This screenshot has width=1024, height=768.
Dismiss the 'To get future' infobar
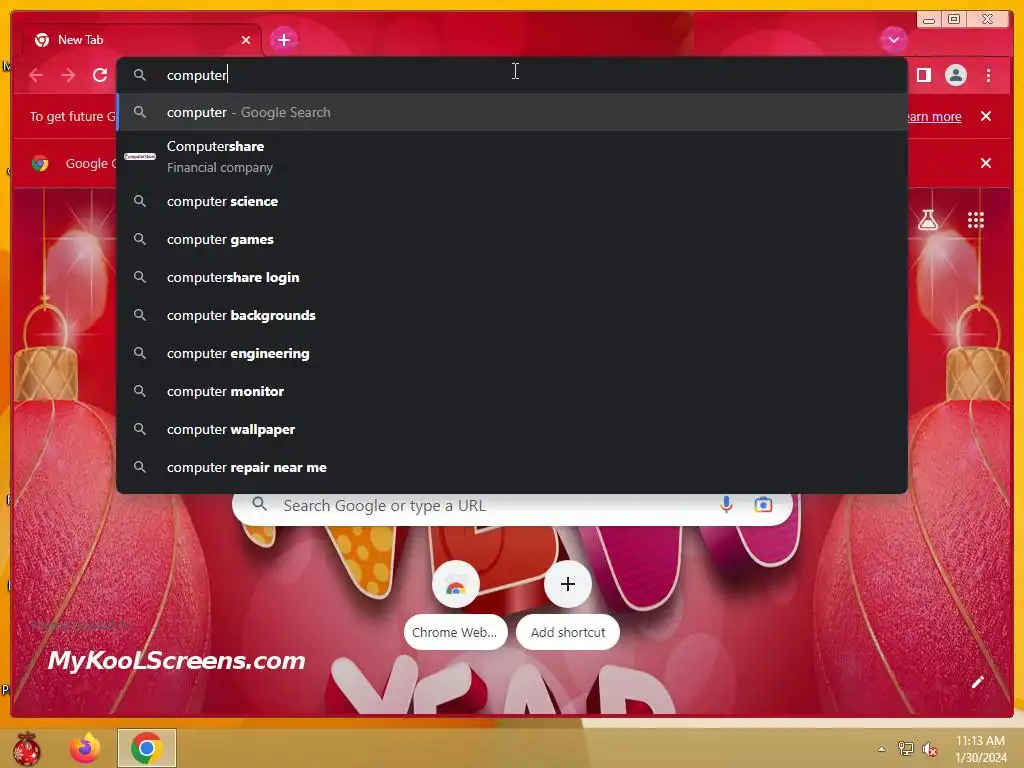point(985,116)
